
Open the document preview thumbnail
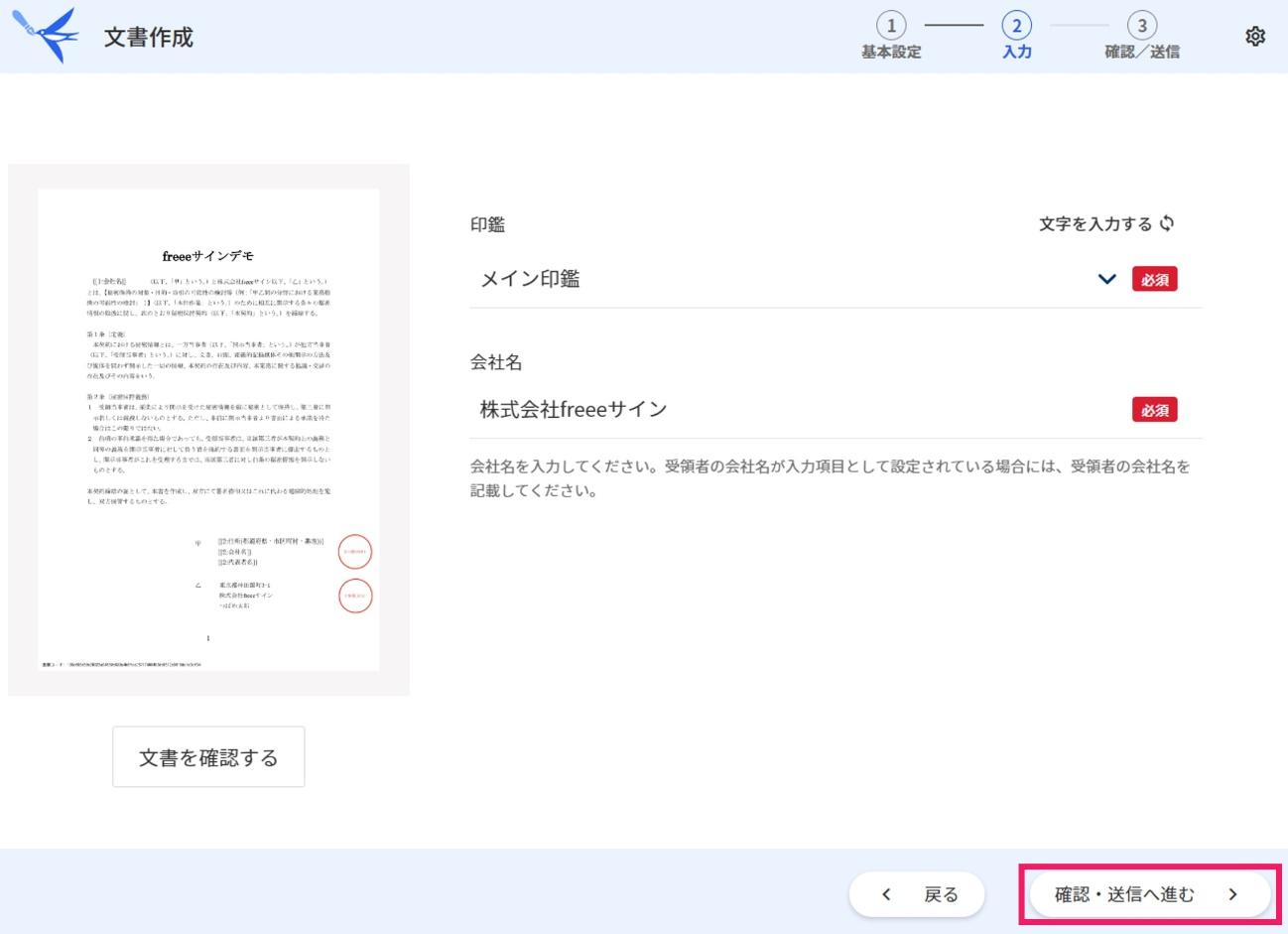[x=208, y=430]
